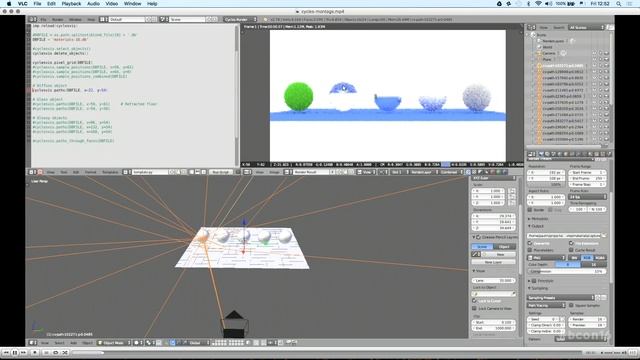Set color depth to 16
640x360 pixels.
pyautogui.click(x=593, y=264)
